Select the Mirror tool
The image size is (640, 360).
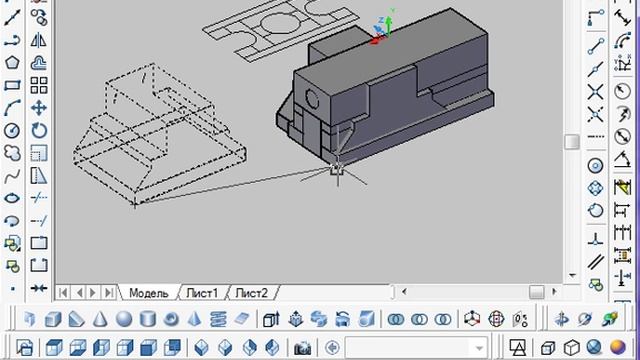tap(39, 40)
